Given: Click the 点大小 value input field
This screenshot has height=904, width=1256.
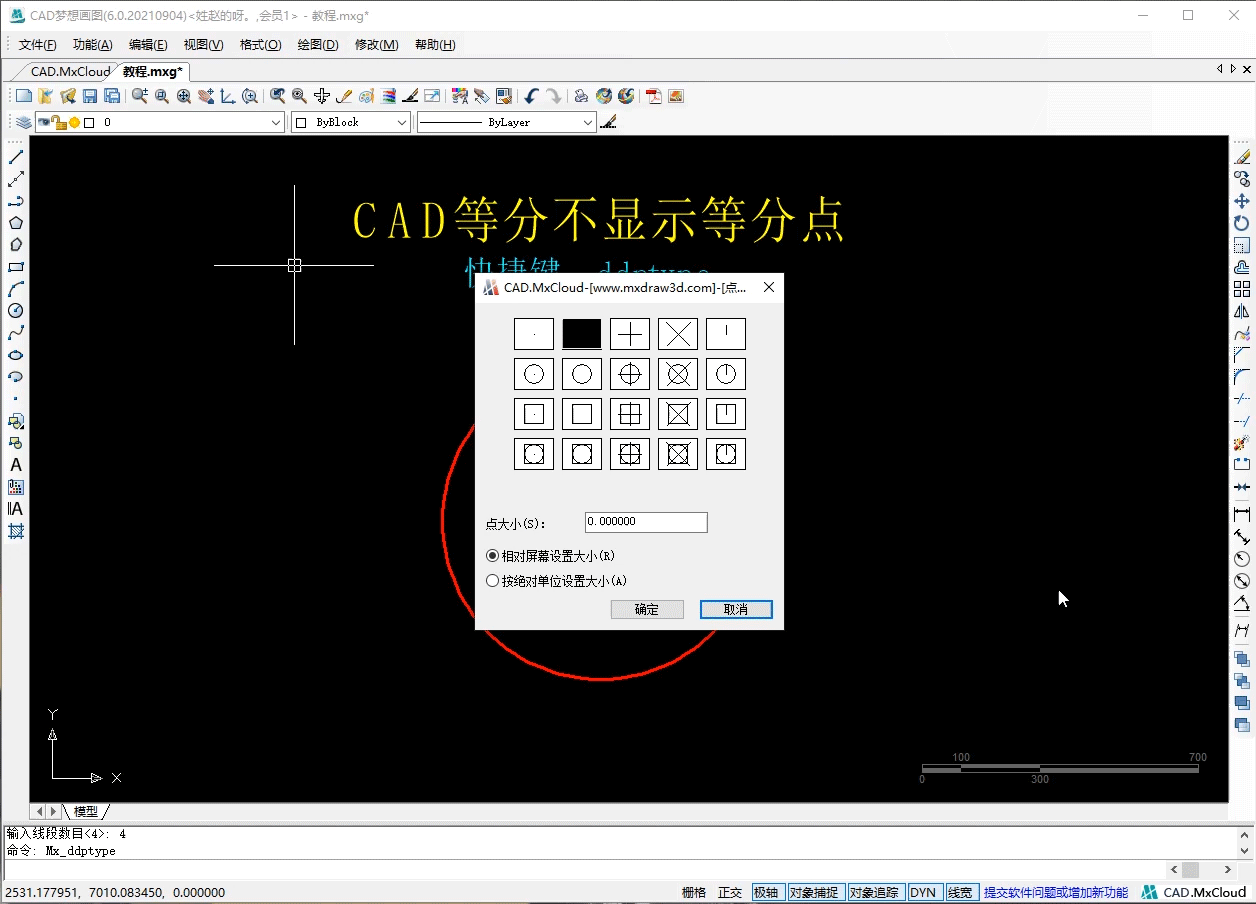Looking at the screenshot, I should [x=645, y=521].
